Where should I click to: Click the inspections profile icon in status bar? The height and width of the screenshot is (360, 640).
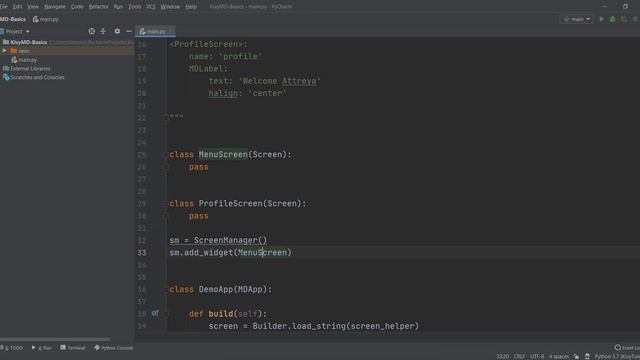click(587, 356)
